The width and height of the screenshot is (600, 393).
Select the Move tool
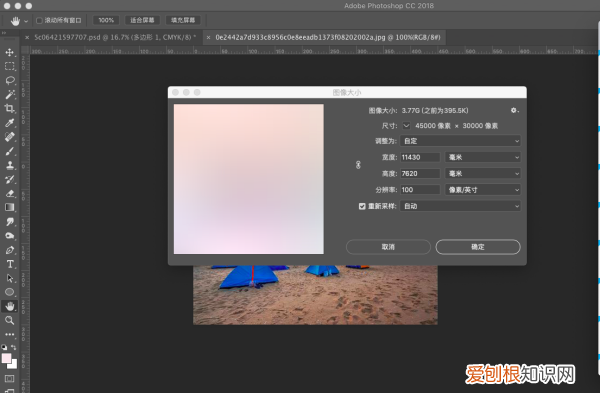pyautogui.click(x=10, y=52)
